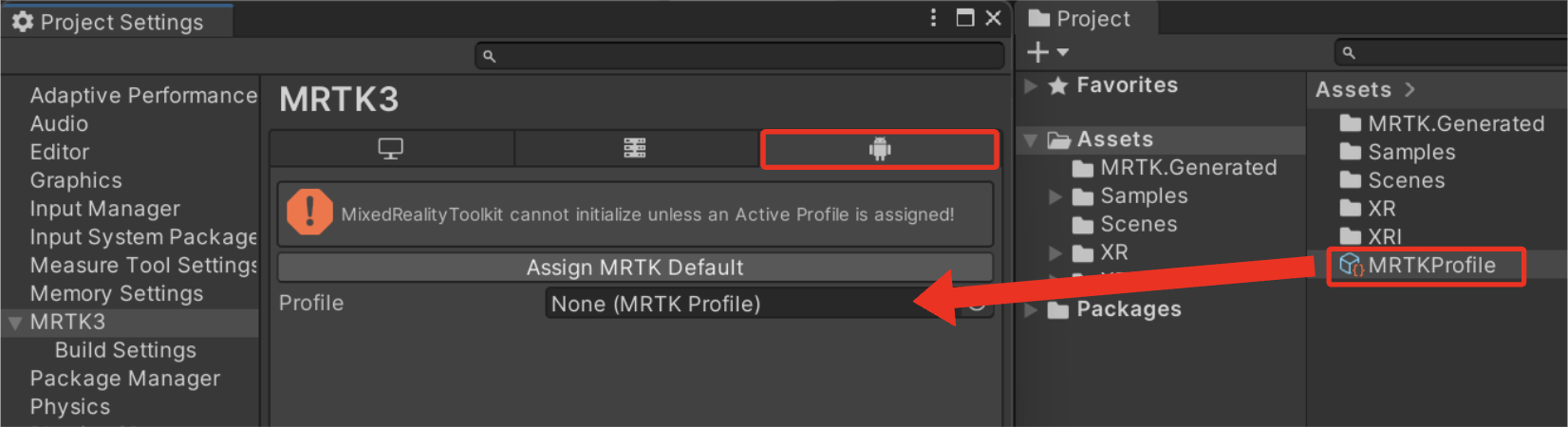
Task: Click the Favorites star icon
Action: point(1058,86)
